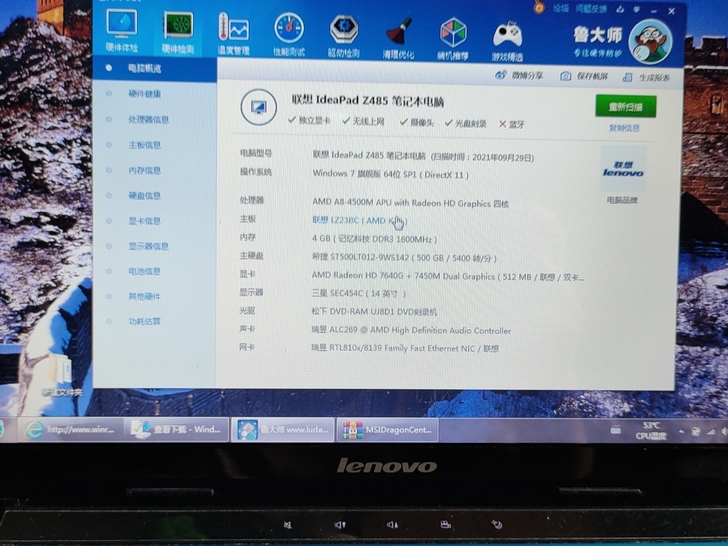Open 装机推荐 cube icon
Screen dimensions: 728x546
453,39
